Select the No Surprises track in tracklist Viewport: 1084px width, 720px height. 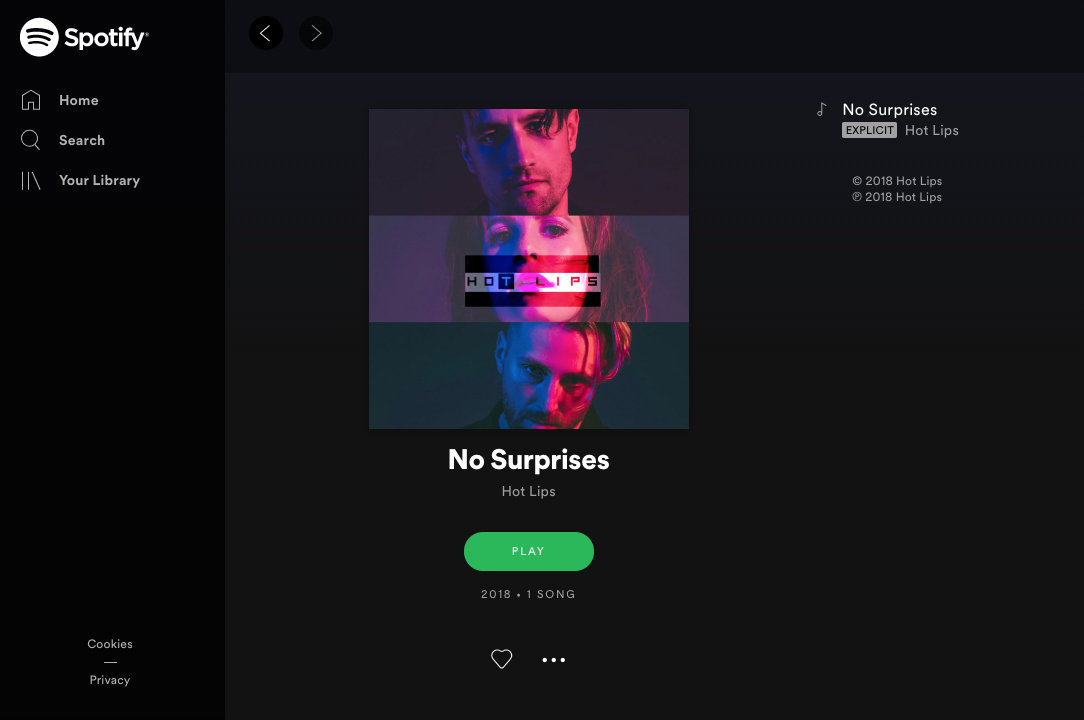[x=890, y=109]
